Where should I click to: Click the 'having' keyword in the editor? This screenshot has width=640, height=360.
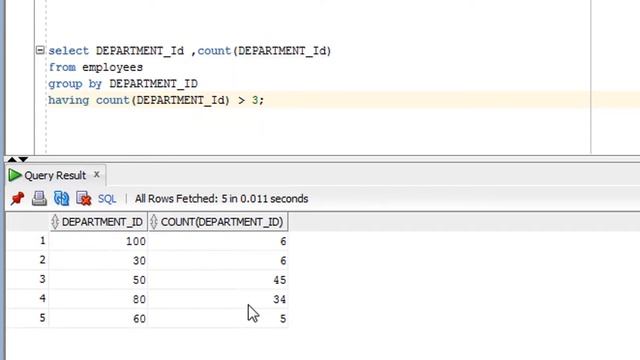coord(69,100)
